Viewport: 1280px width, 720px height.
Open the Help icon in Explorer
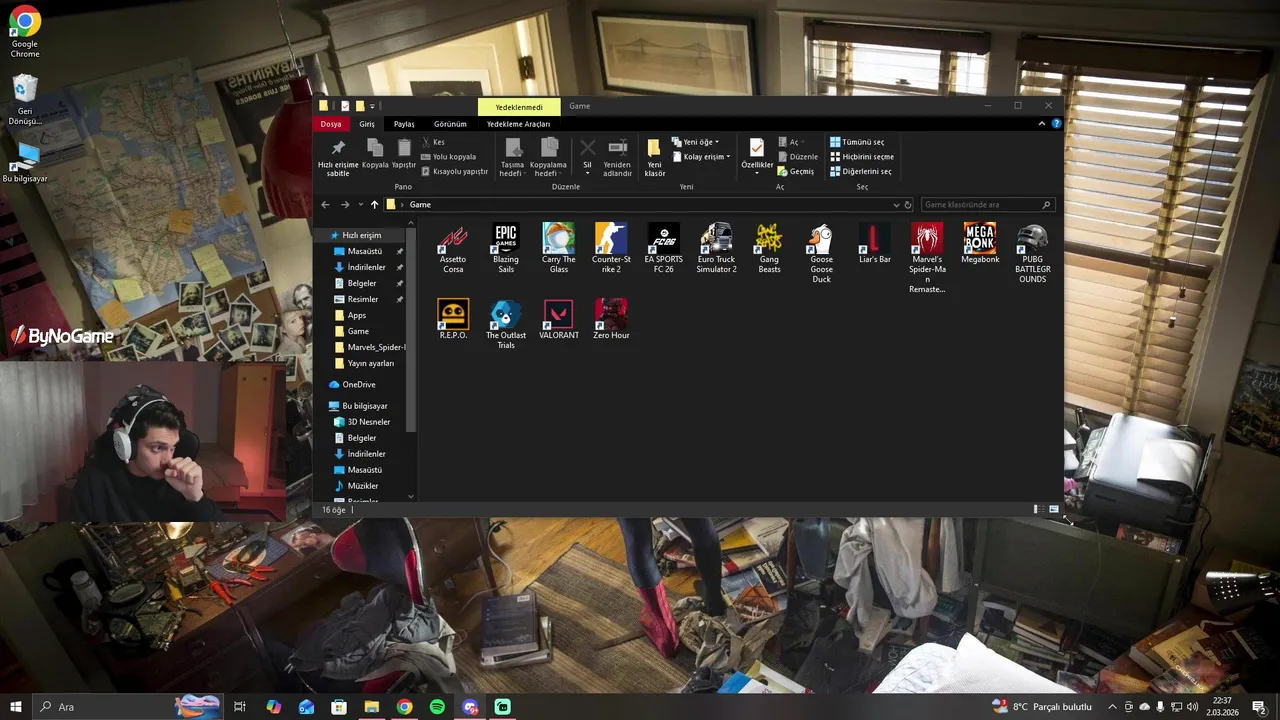(1056, 124)
